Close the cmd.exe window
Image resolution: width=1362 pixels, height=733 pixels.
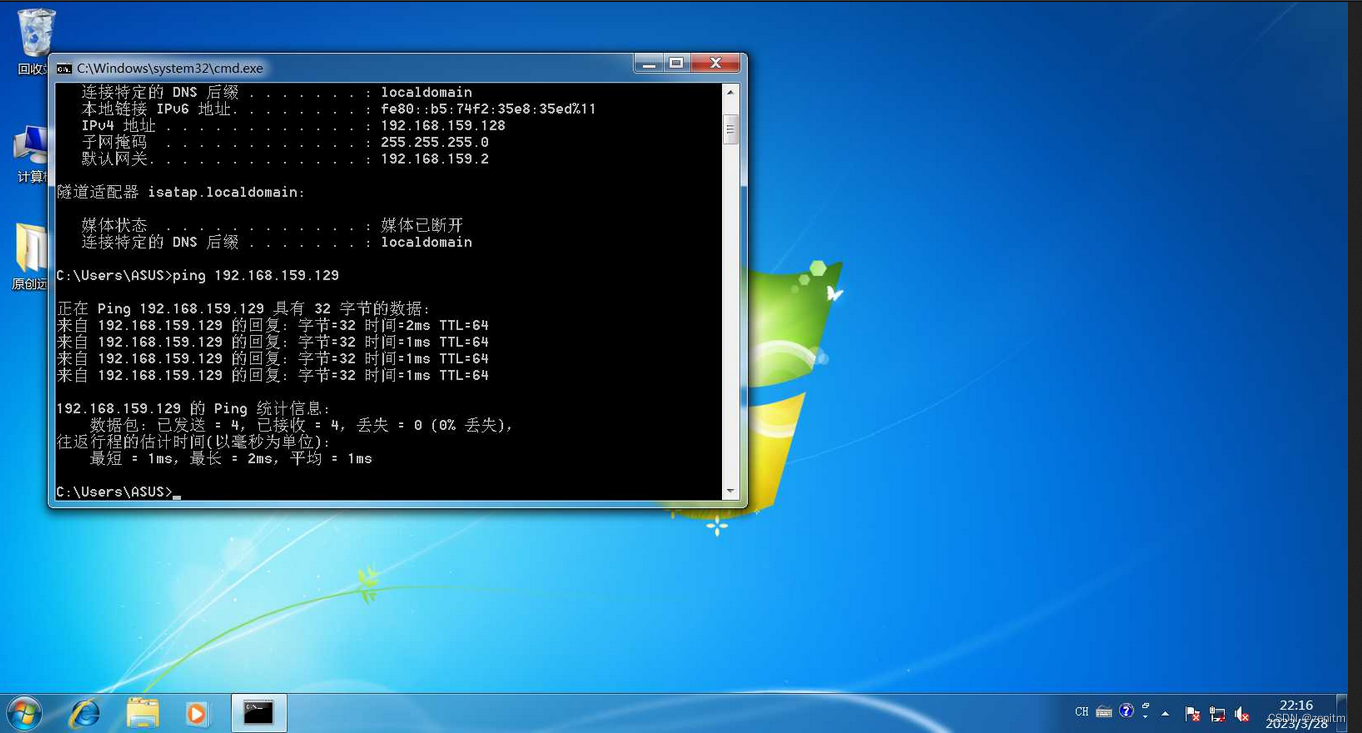715,64
